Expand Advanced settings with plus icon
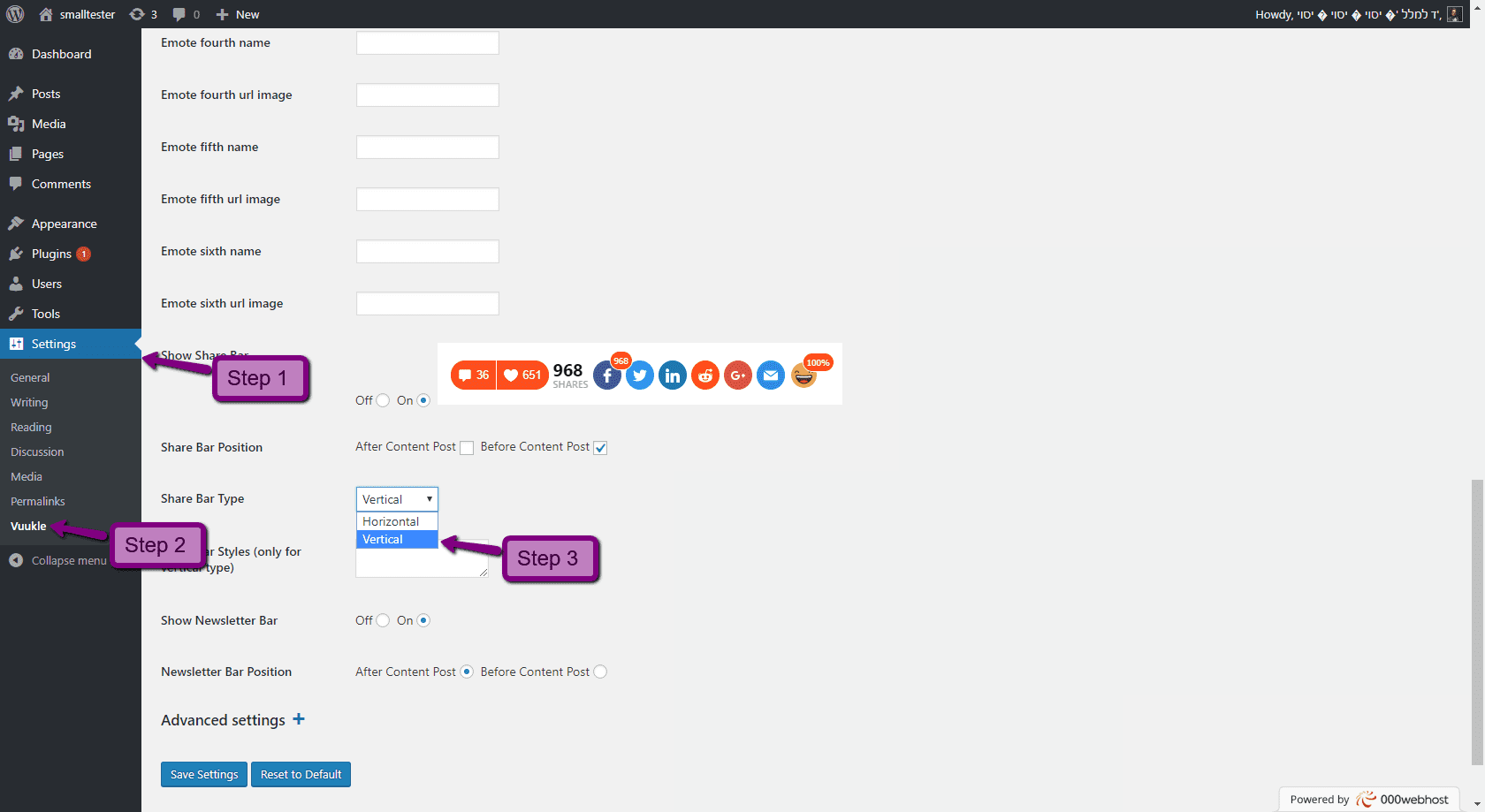The width and height of the screenshot is (1485, 812). click(x=299, y=719)
